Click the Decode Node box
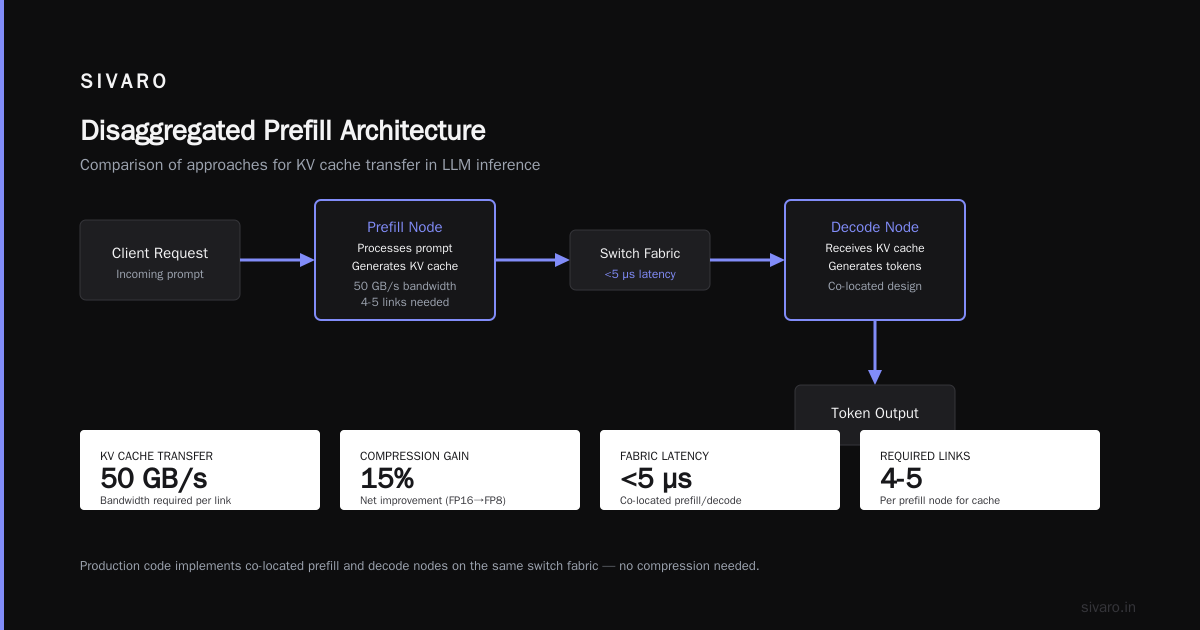 875,260
